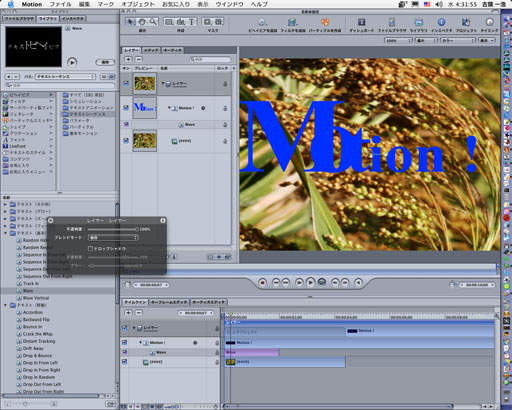Open the 100% canvas zoom dropdown
This screenshot has height=410, width=512.
tap(398, 40)
